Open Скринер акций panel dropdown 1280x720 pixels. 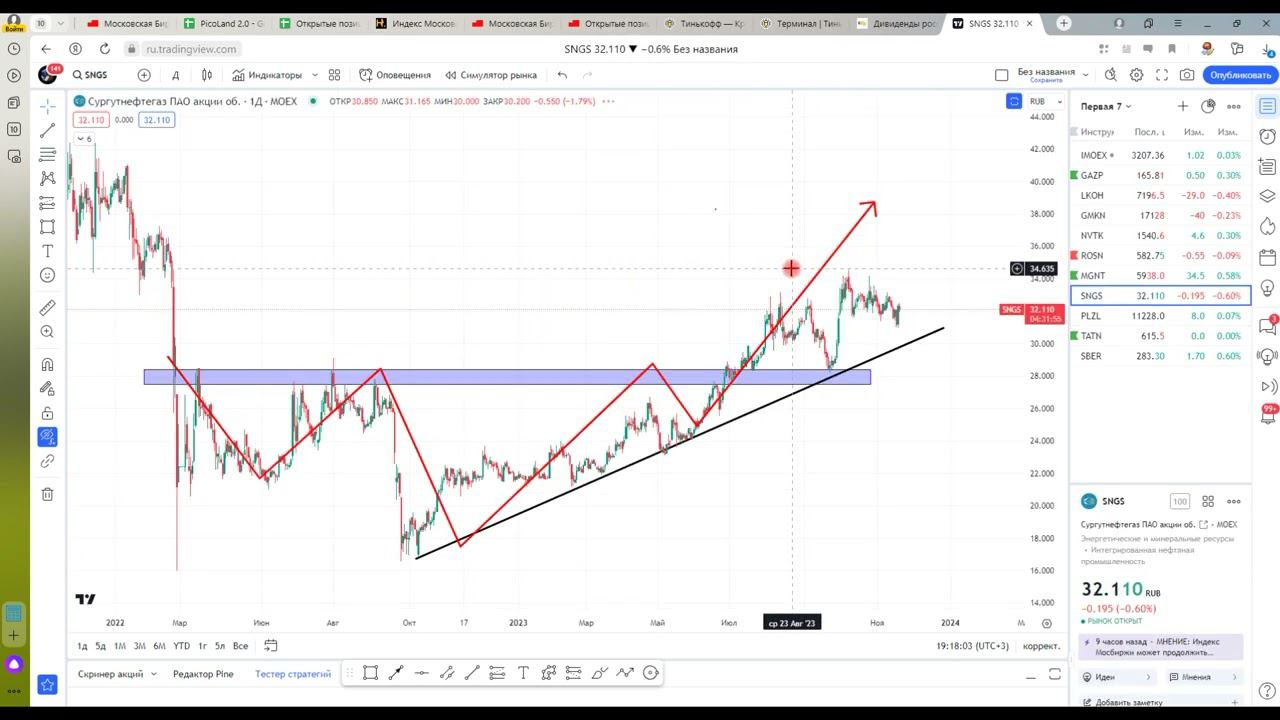[x=118, y=674]
